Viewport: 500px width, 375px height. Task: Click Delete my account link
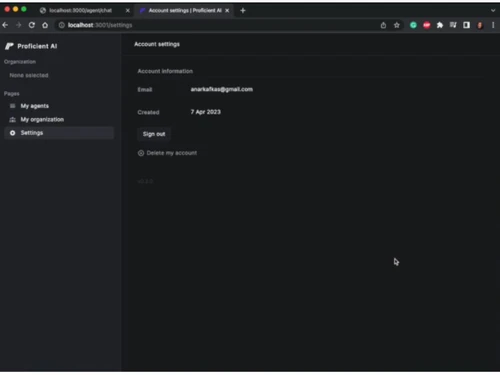pyautogui.click(x=172, y=153)
